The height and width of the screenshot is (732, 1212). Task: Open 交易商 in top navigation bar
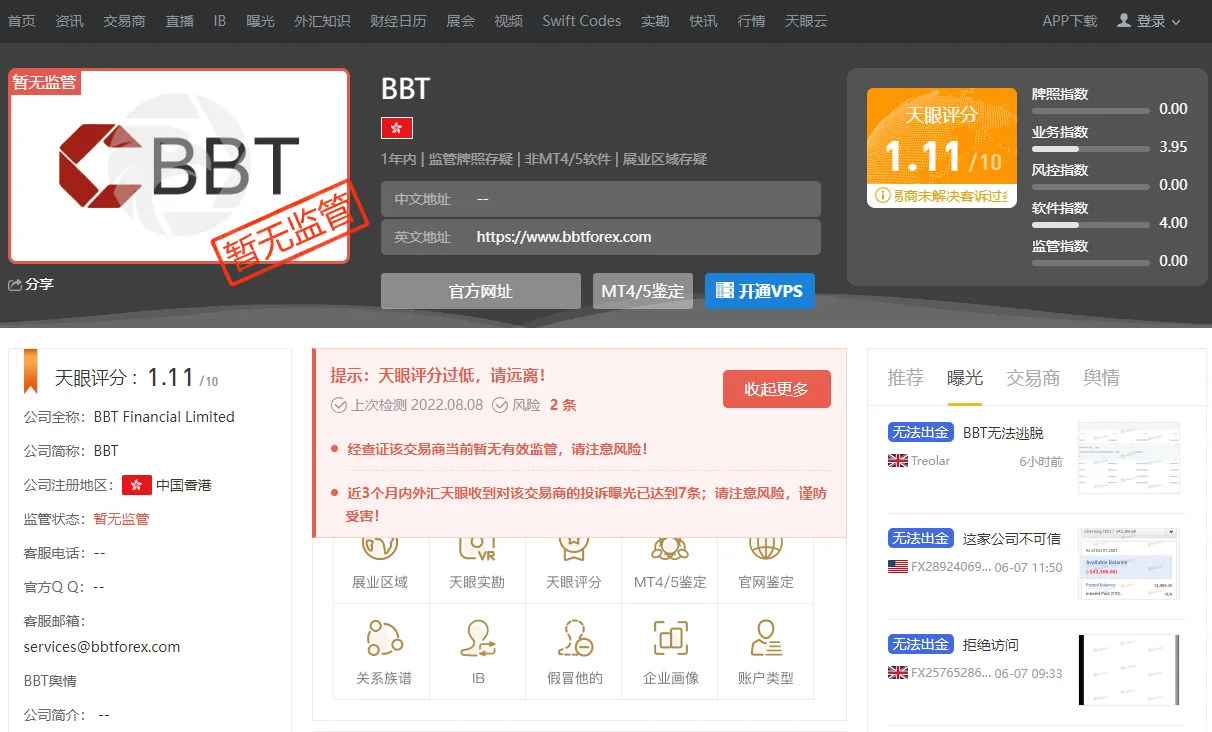click(124, 21)
